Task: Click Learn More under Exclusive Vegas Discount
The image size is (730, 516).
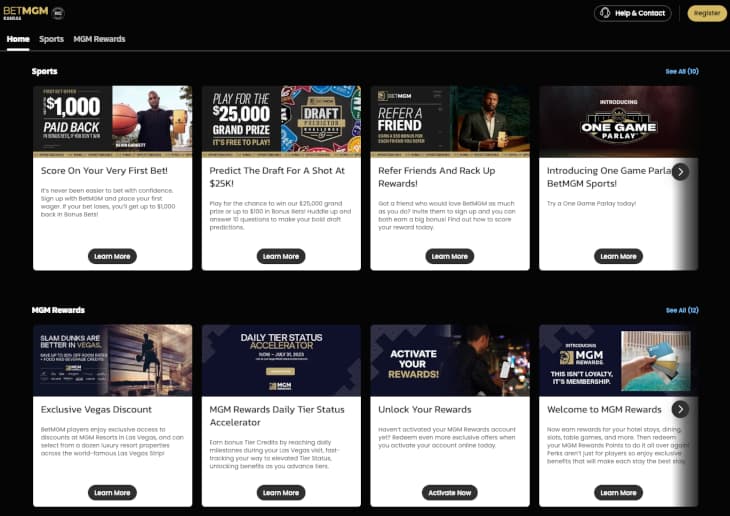Action: tap(112, 493)
